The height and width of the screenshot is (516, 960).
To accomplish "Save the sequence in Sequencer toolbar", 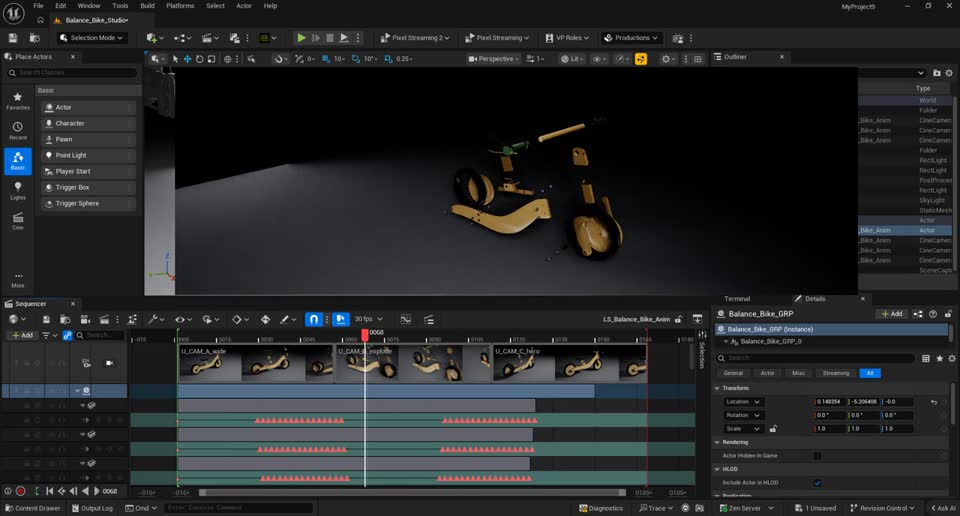I will pyautogui.click(x=46, y=320).
